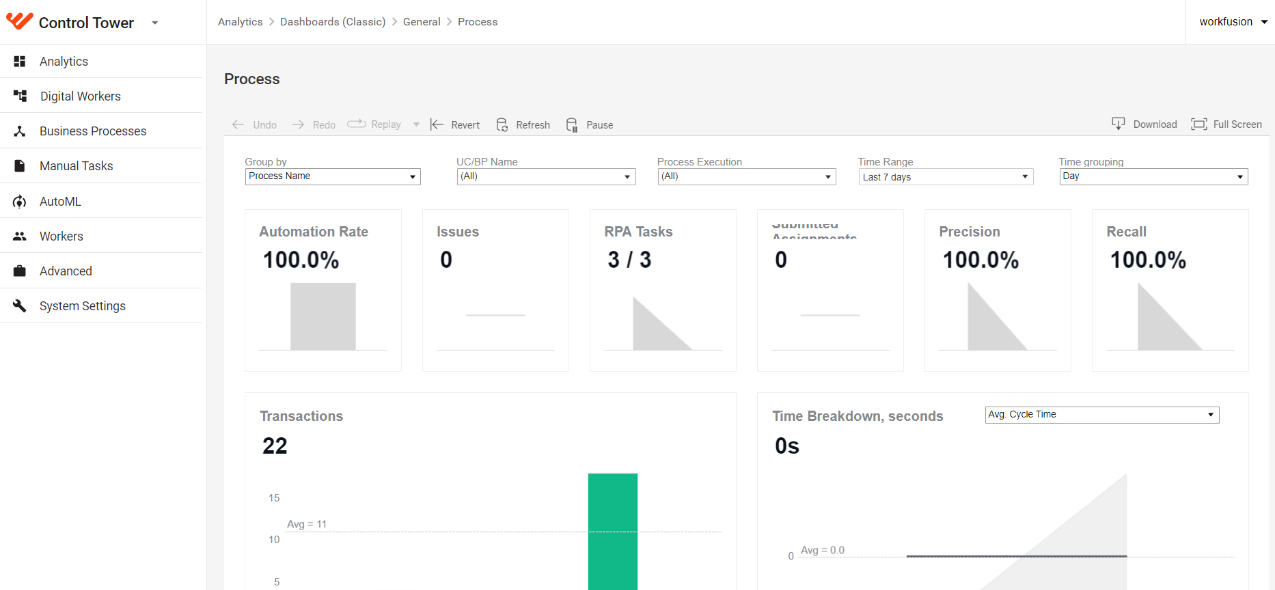Screen dimensions: 1275x590
Task: Click the Workers people icon
Action: click(19, 236)
